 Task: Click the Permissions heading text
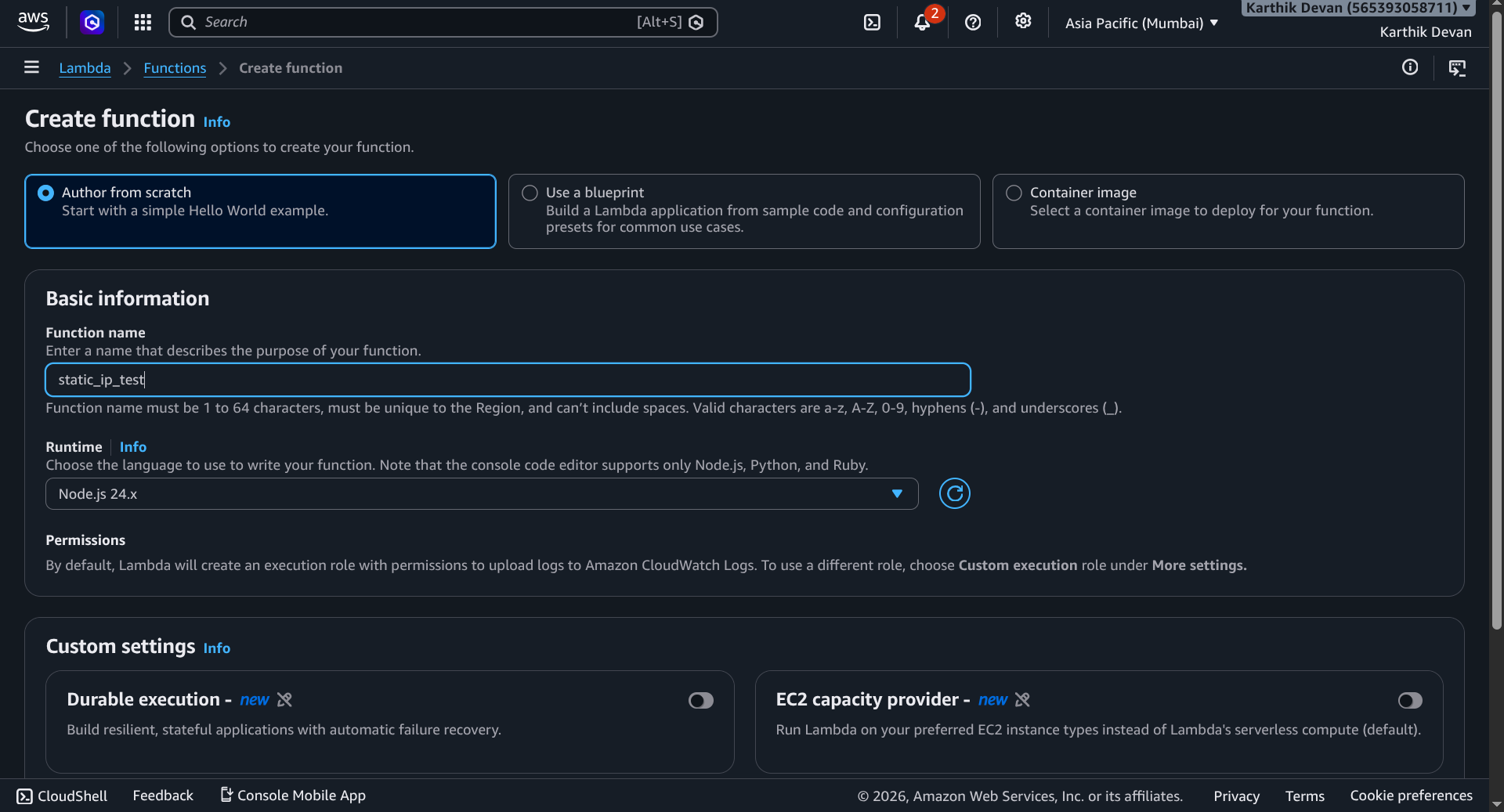[x=85, y=540]
